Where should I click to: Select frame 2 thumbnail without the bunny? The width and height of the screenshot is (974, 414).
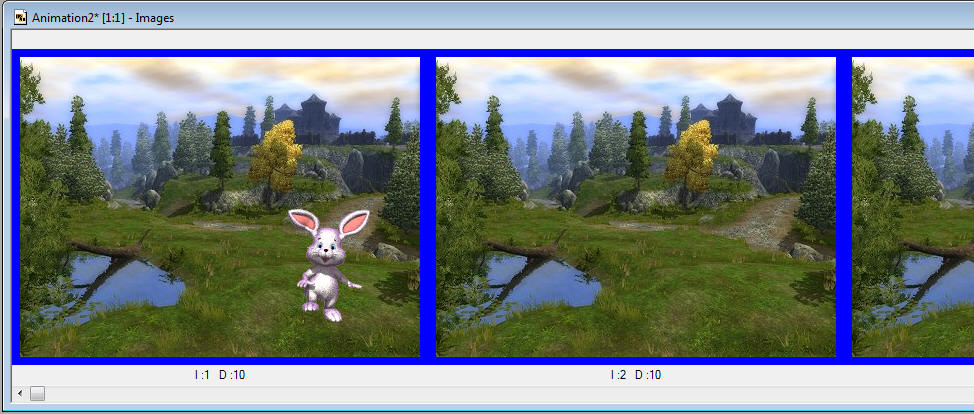(636, 207)
